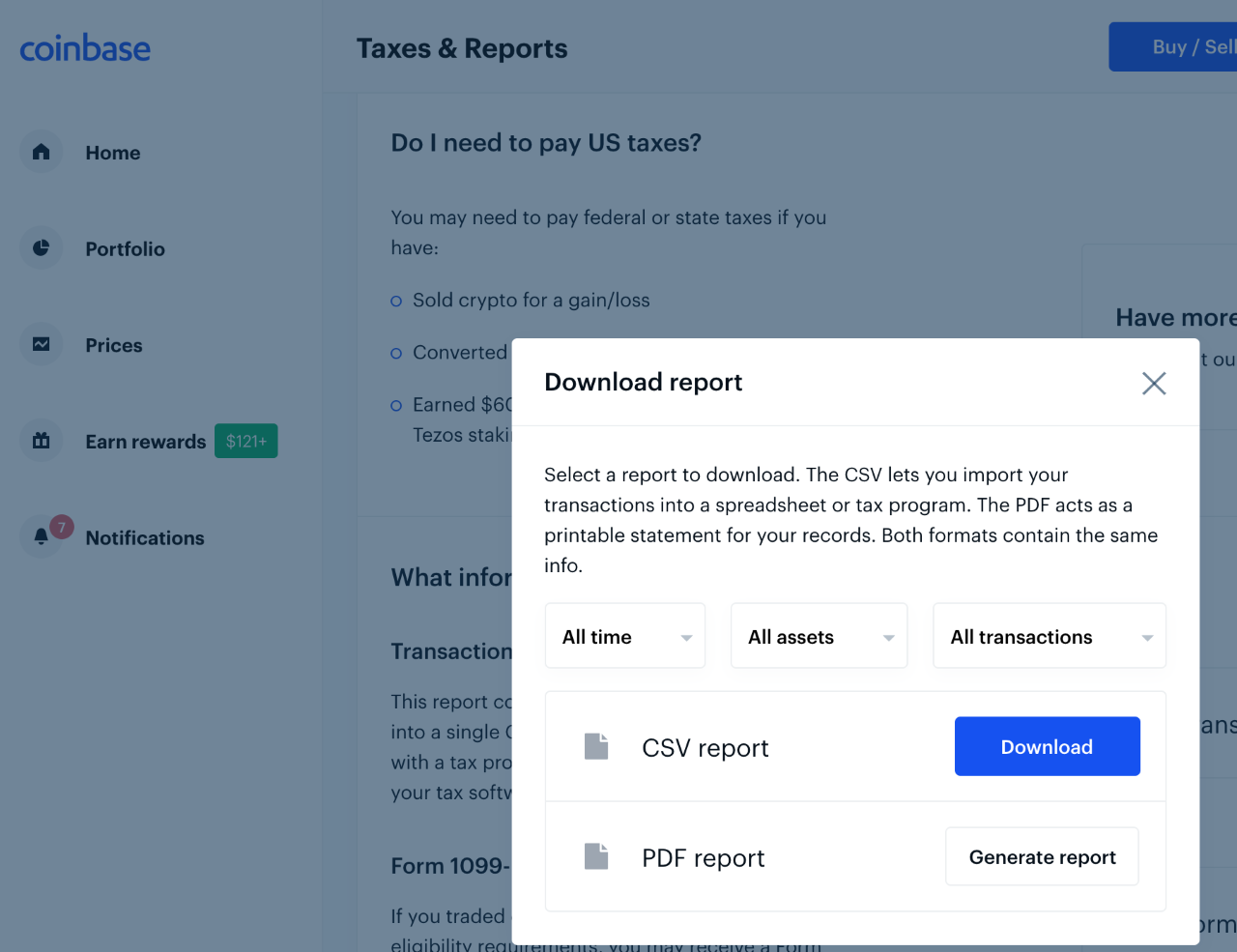The height and width of the screenshot is (952, 1237).
Task: Click the PDF report file icon
Action: pyautogui.click(x=596, y=856)
